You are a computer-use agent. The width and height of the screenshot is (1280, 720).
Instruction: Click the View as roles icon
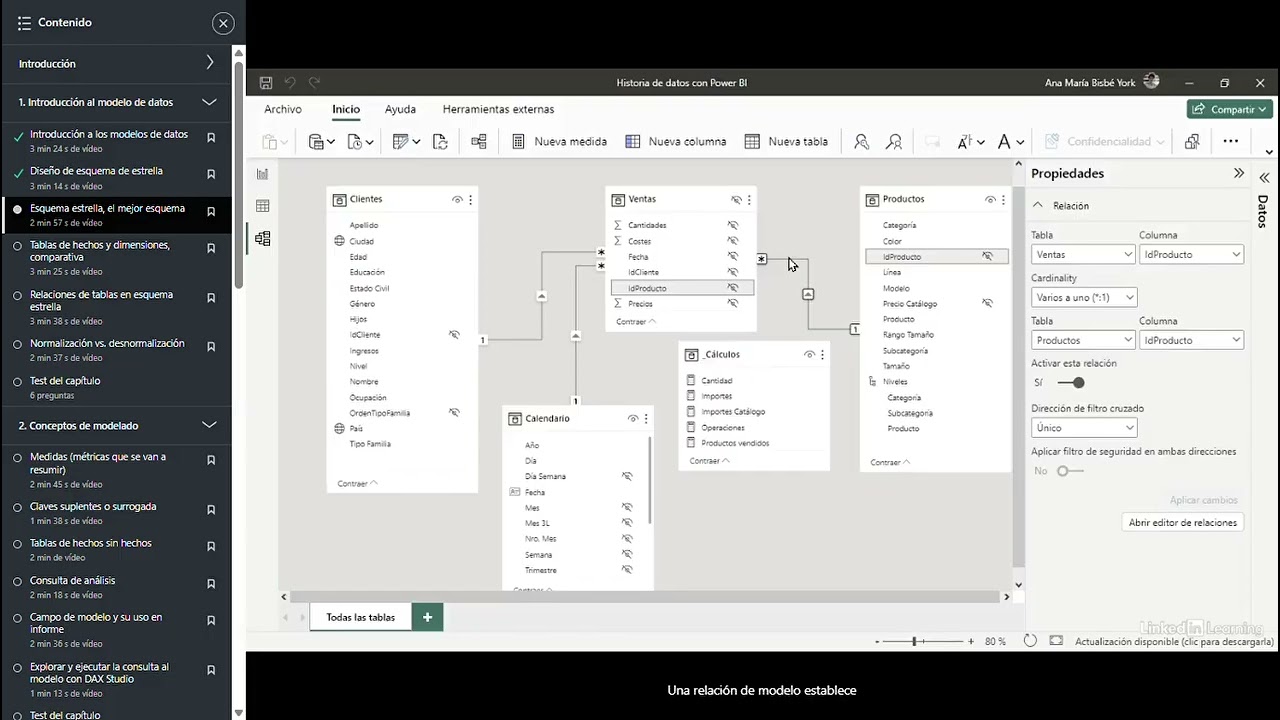894,142
